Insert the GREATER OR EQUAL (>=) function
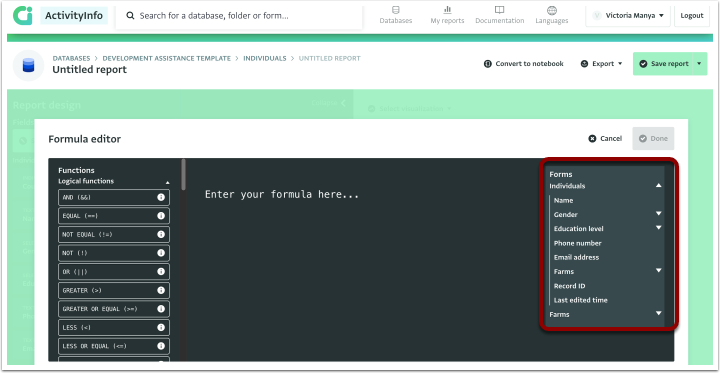 point(114,309)
